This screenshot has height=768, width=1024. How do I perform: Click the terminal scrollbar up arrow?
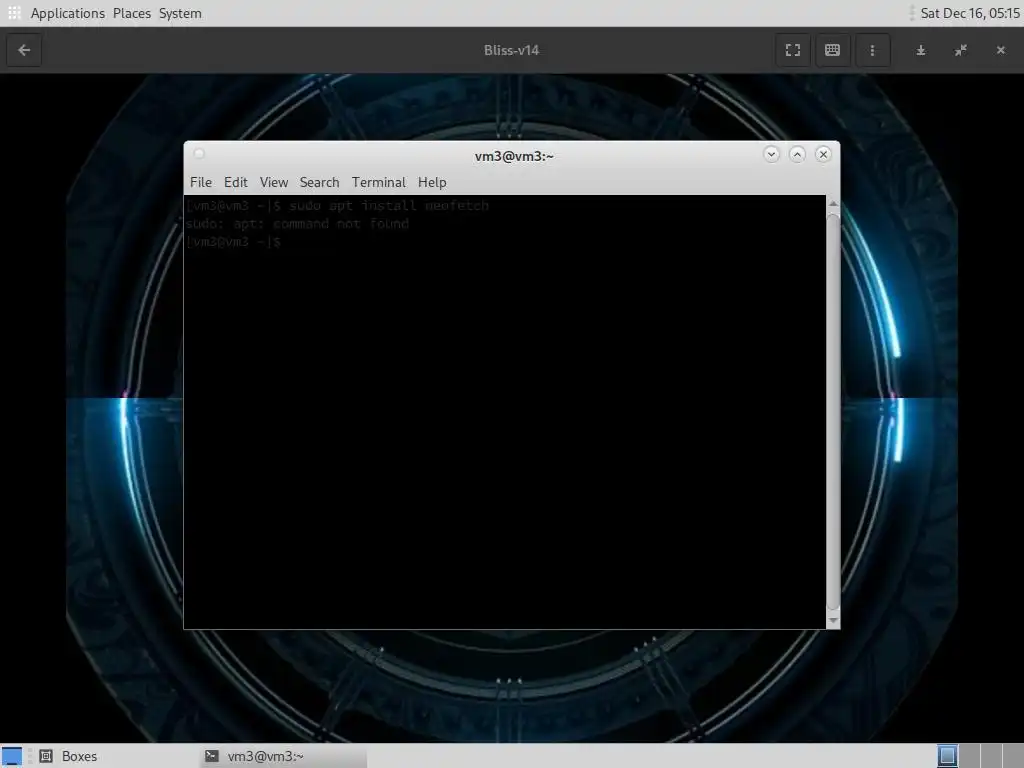tap(833, 204)
